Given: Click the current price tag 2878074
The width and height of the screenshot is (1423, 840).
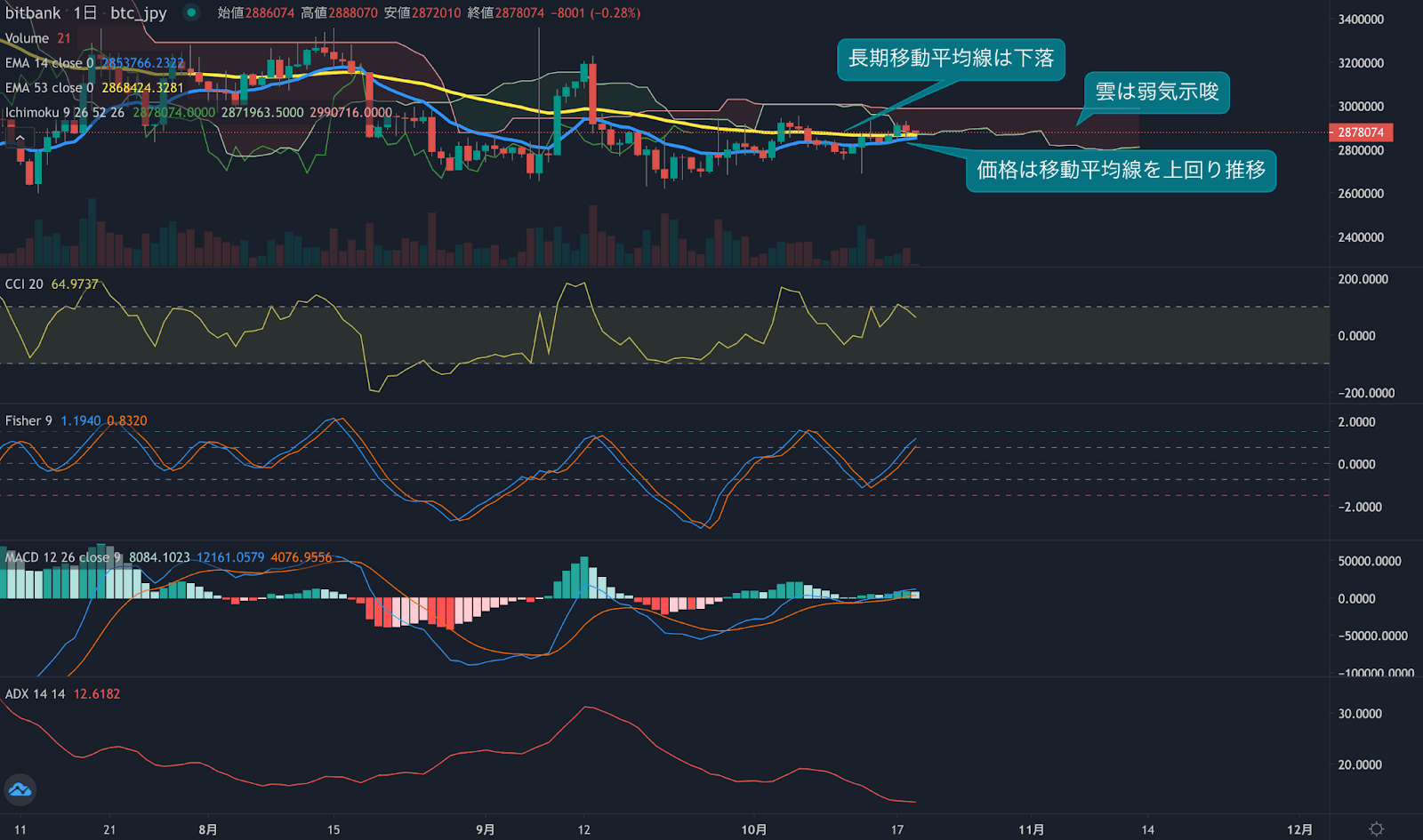Looking at the screenshot, I should (x=1360, y=132).
